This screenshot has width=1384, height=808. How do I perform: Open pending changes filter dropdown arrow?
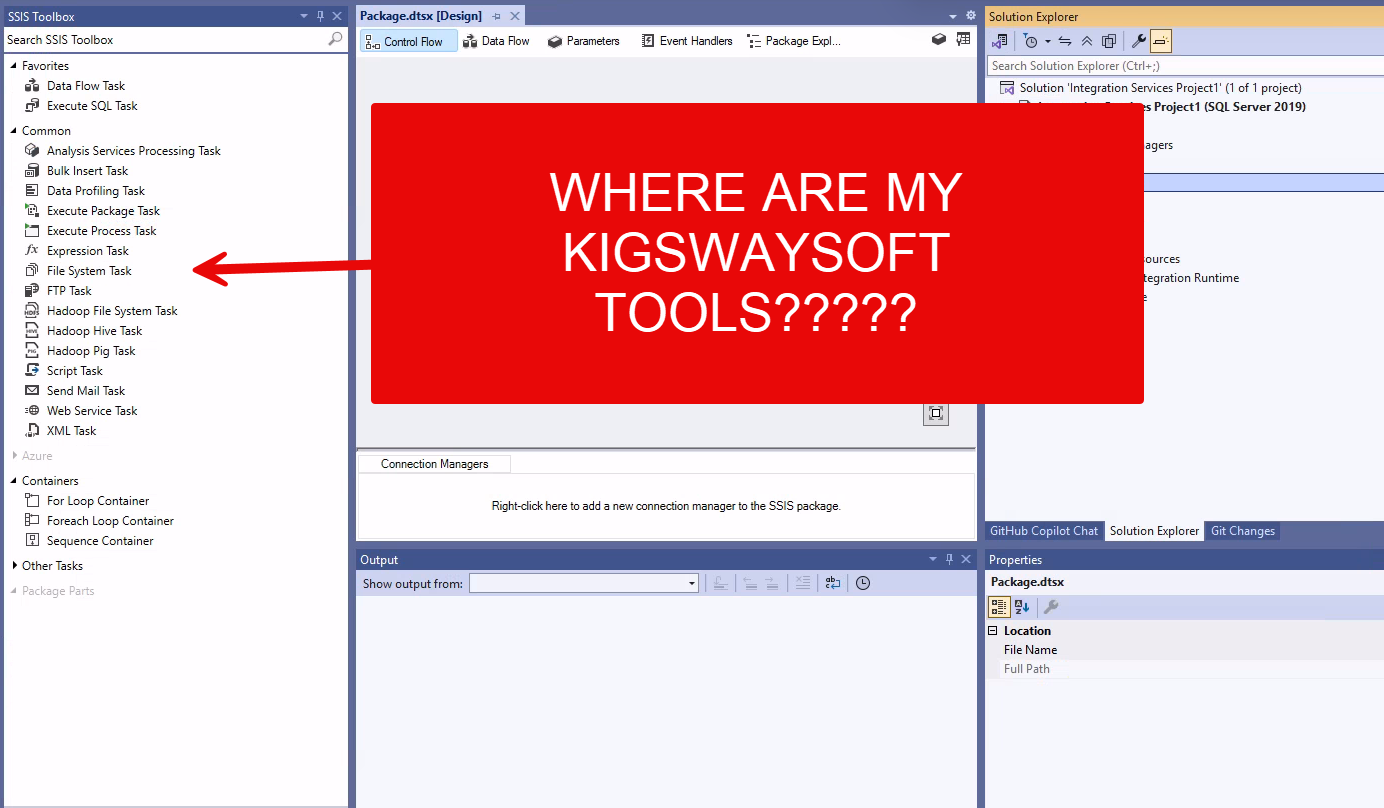[1047, 41]
